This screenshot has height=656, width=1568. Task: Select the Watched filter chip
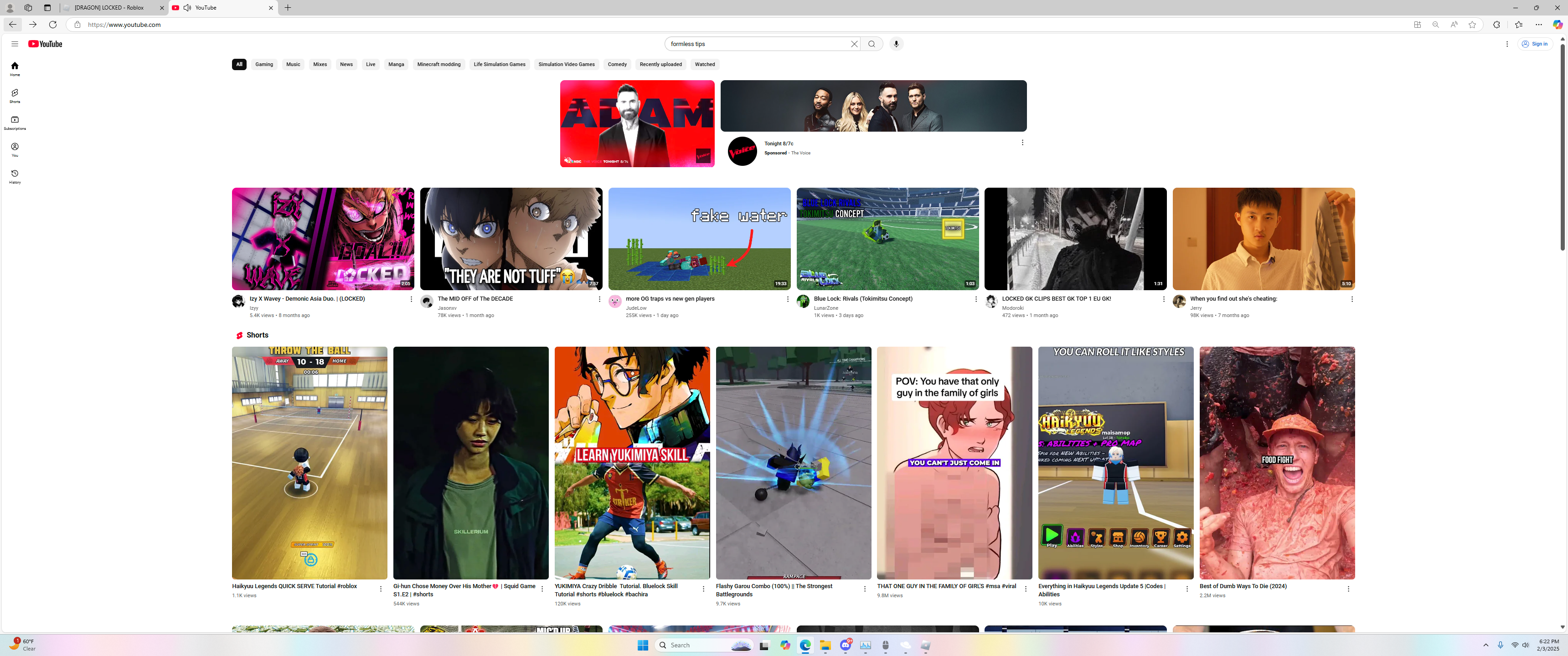tap(705, 65)
